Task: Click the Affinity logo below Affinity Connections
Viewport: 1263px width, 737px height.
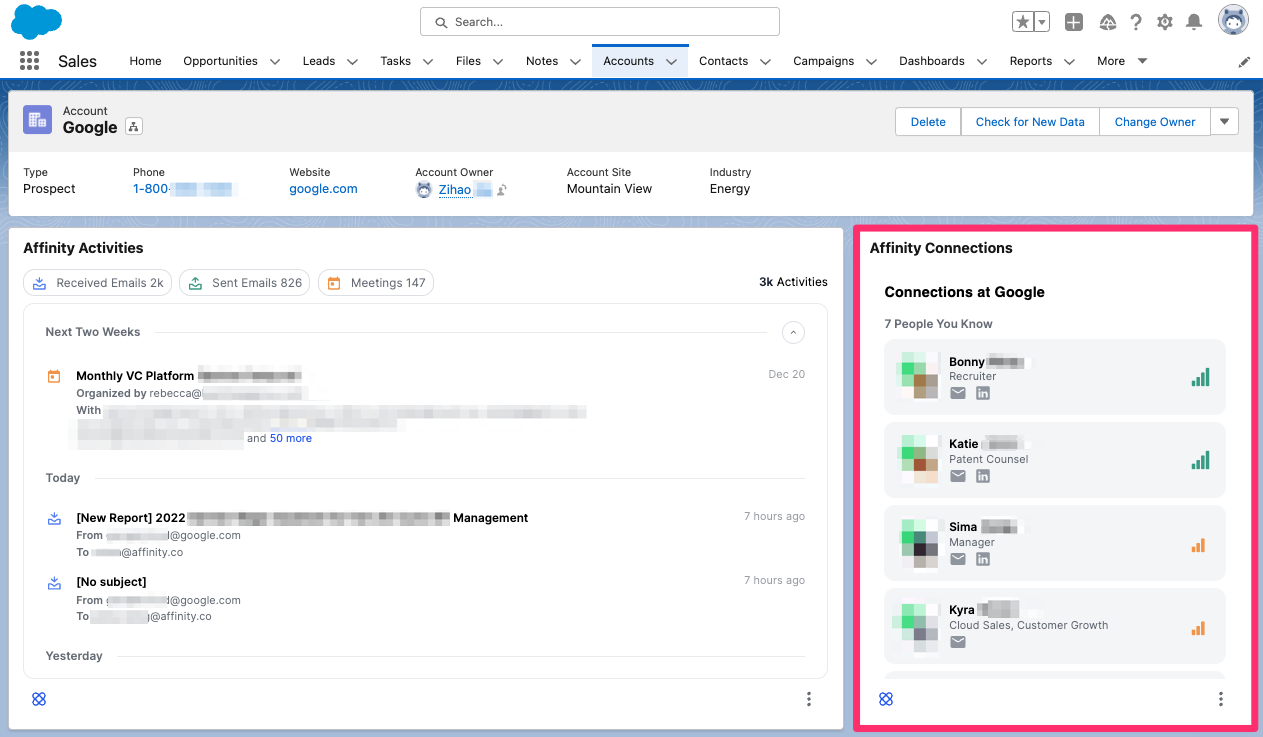Action: point(886,699)
